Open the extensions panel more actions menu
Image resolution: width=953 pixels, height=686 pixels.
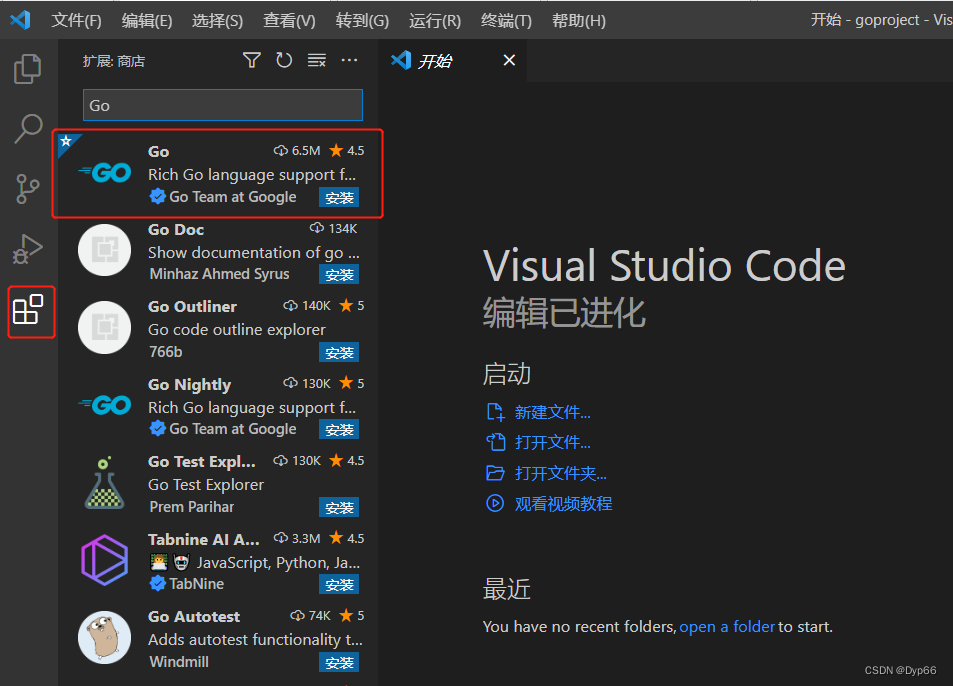[349, 60]
